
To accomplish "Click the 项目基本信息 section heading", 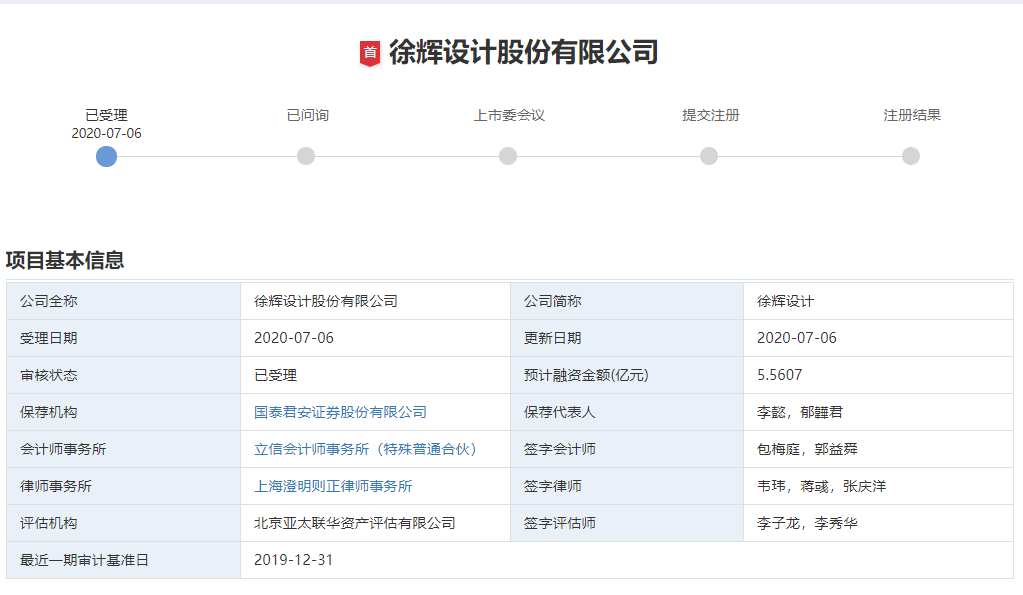I will [65, 260].
